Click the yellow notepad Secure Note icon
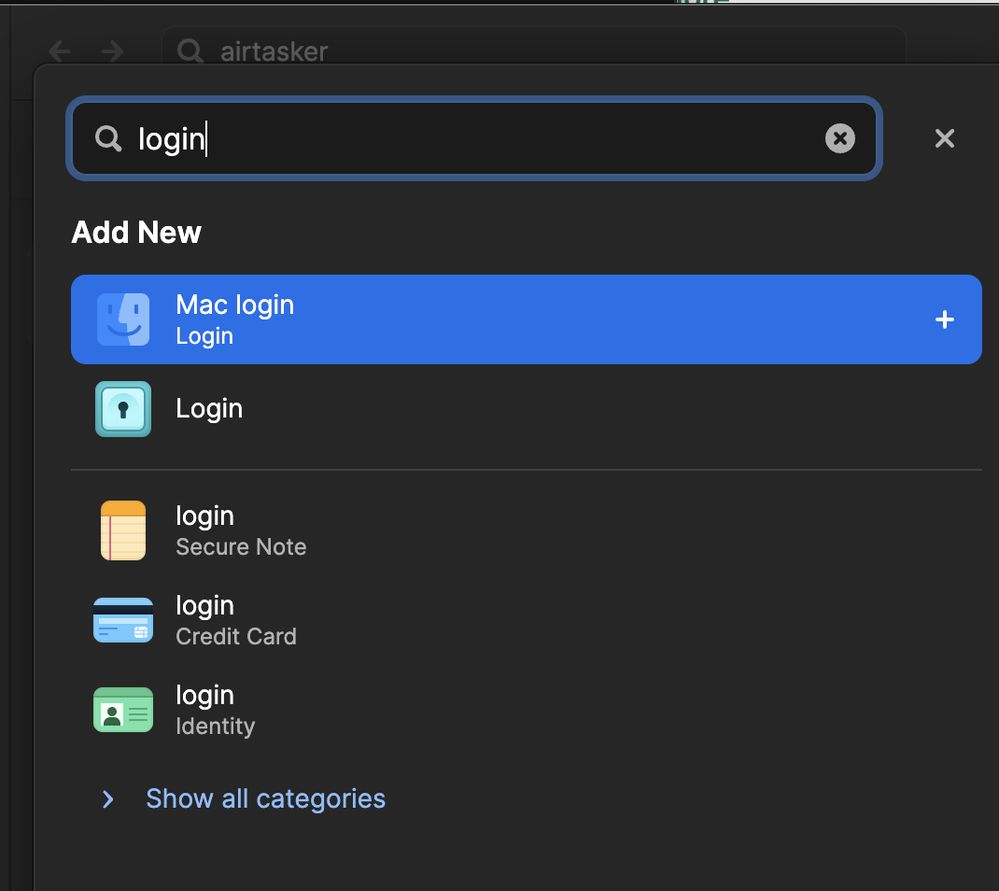Screen dimensions: 999x891 pos(123,530)
